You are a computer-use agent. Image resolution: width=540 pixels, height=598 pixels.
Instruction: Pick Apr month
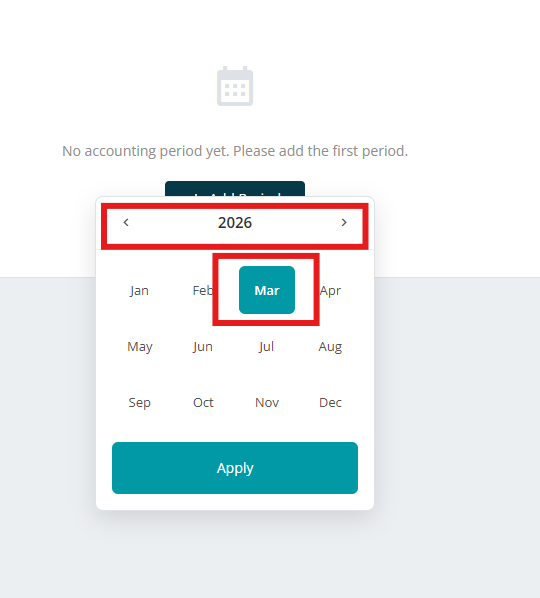point(330,291)
